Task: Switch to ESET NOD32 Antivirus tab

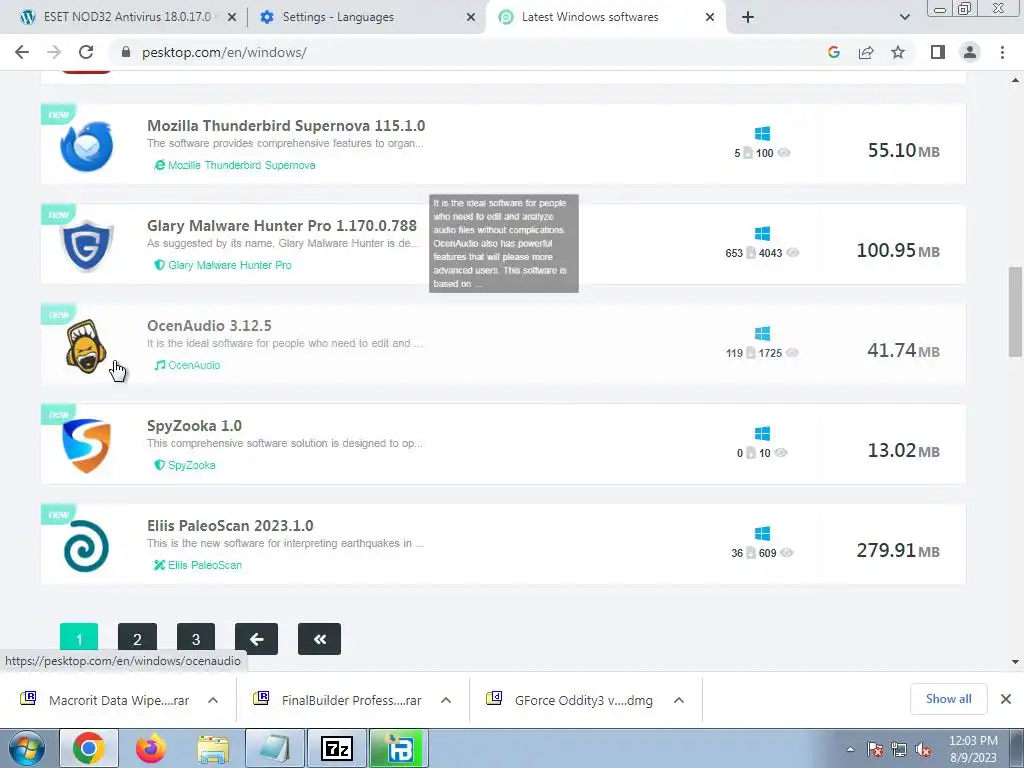Action: click(126, 18)
